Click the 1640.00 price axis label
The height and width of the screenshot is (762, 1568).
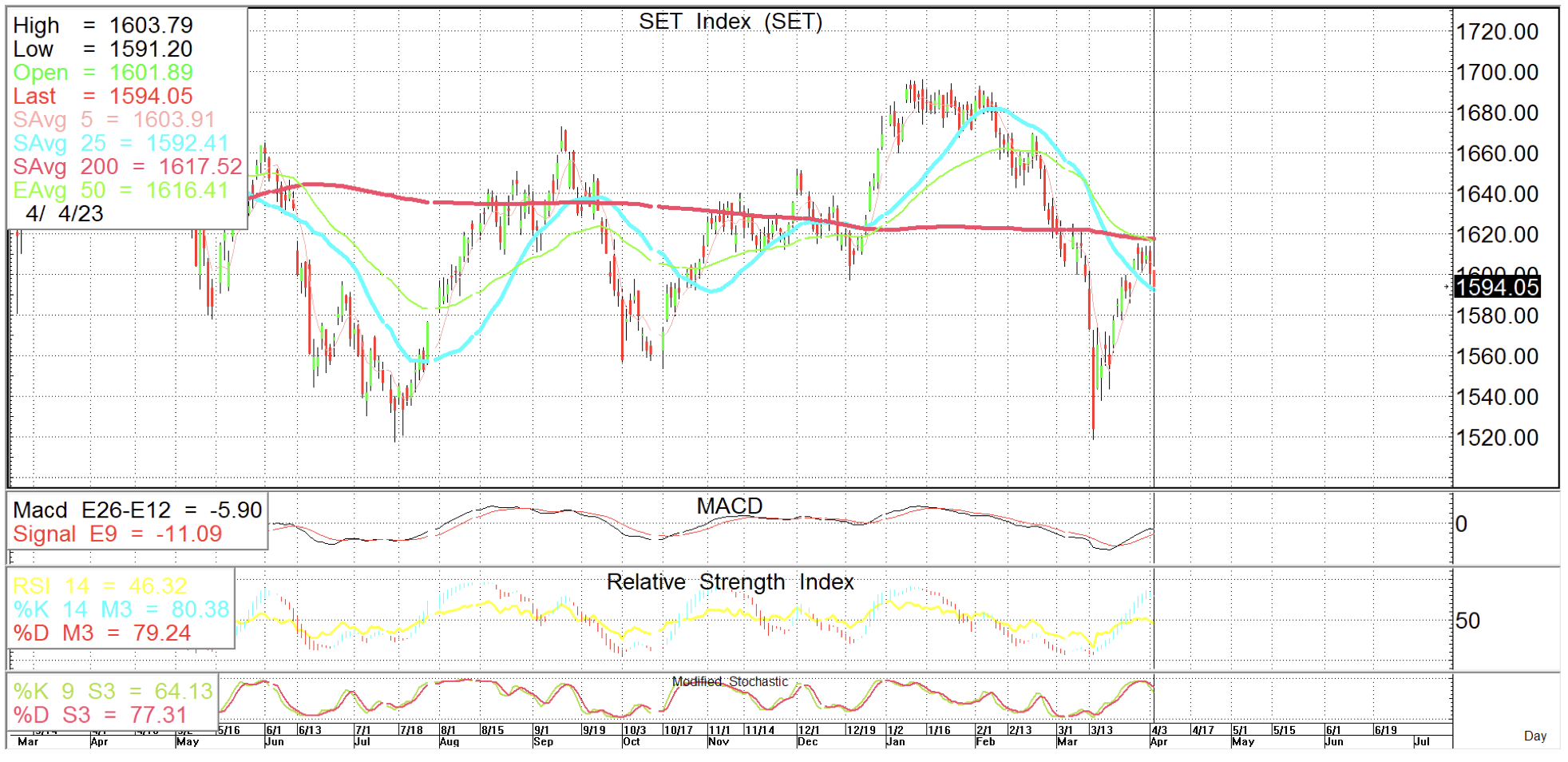(x=1497, y=194)
